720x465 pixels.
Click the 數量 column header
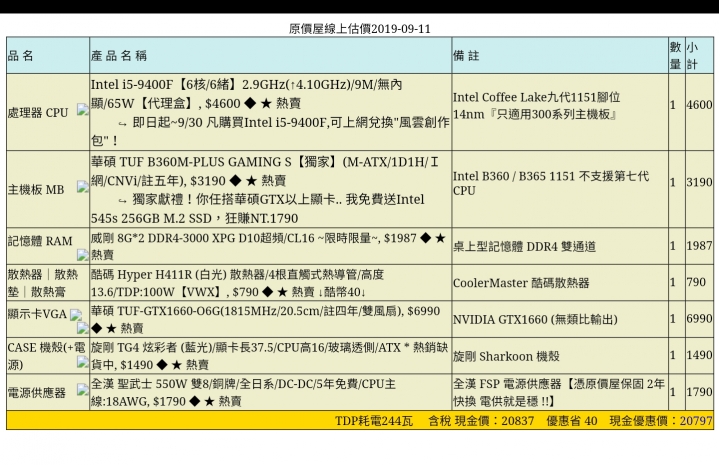[x=675, y=56]
